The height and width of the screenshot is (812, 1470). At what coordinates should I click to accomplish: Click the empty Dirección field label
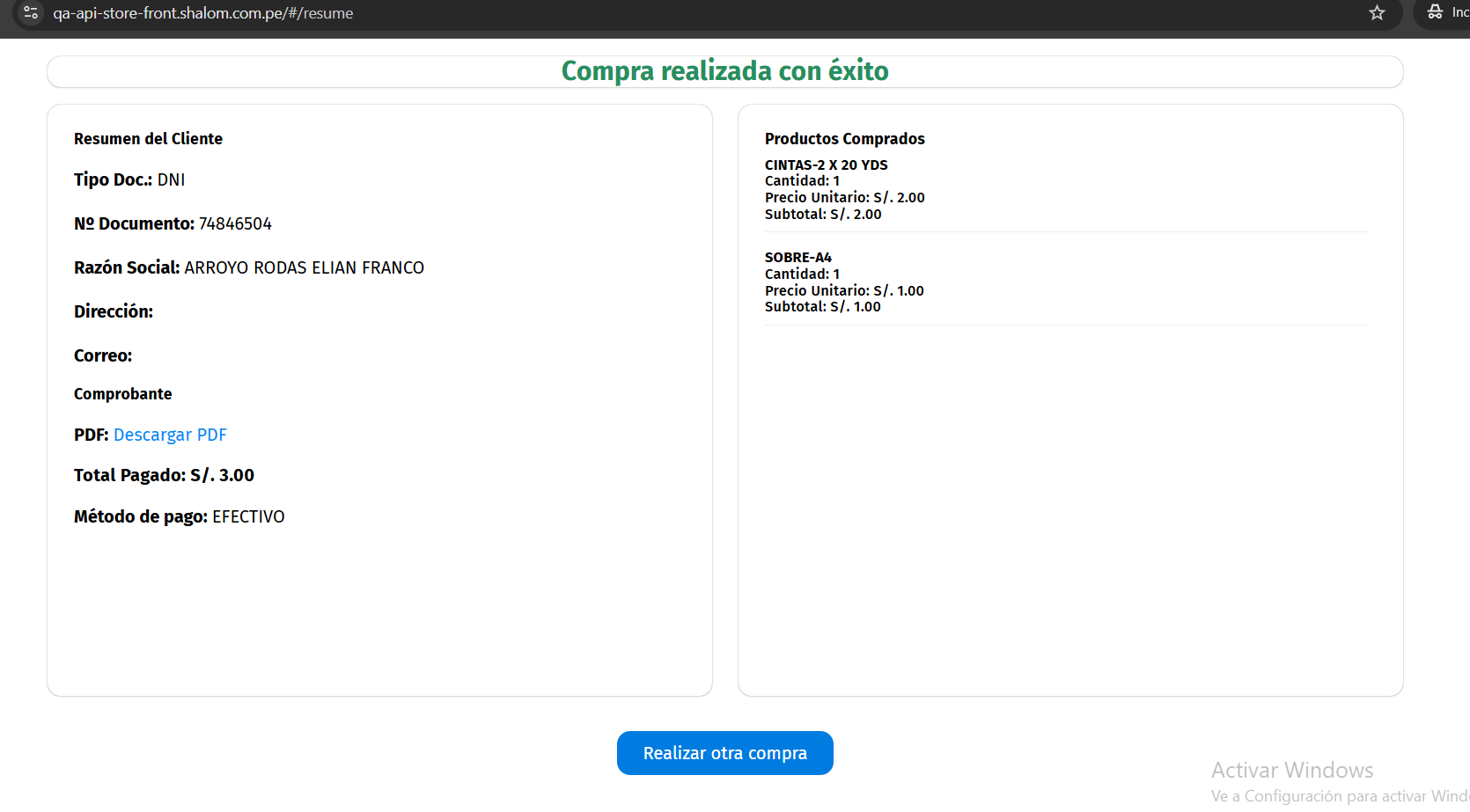[x=114, y=311]
